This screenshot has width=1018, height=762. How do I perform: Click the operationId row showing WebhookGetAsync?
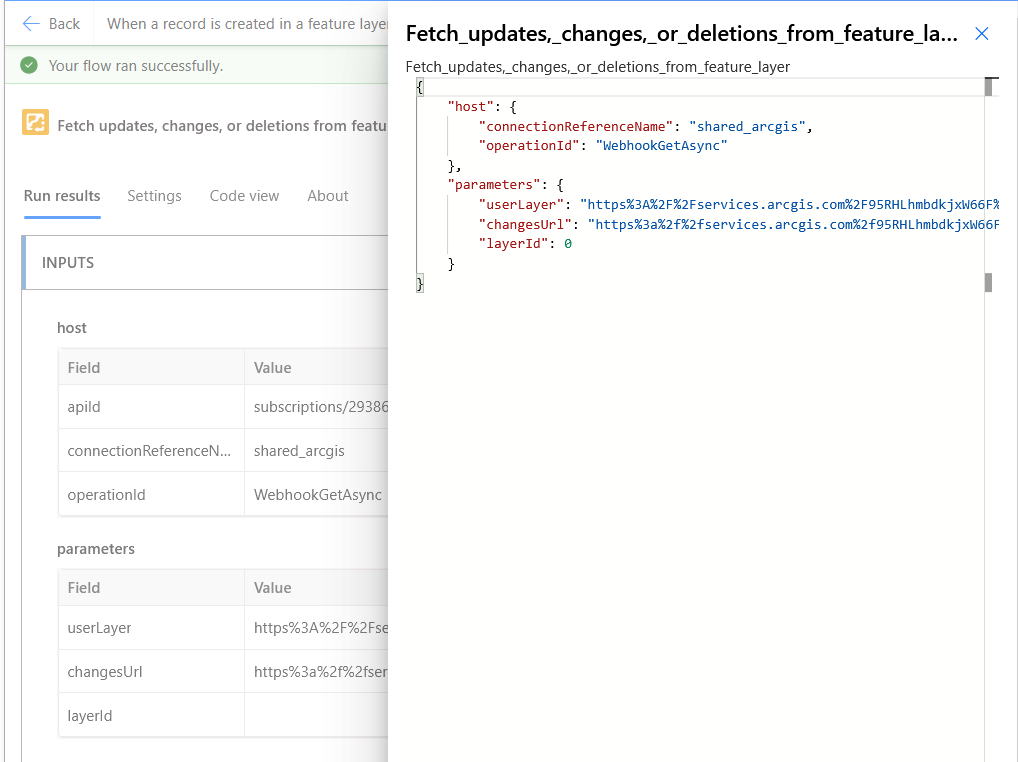[200, 493]
